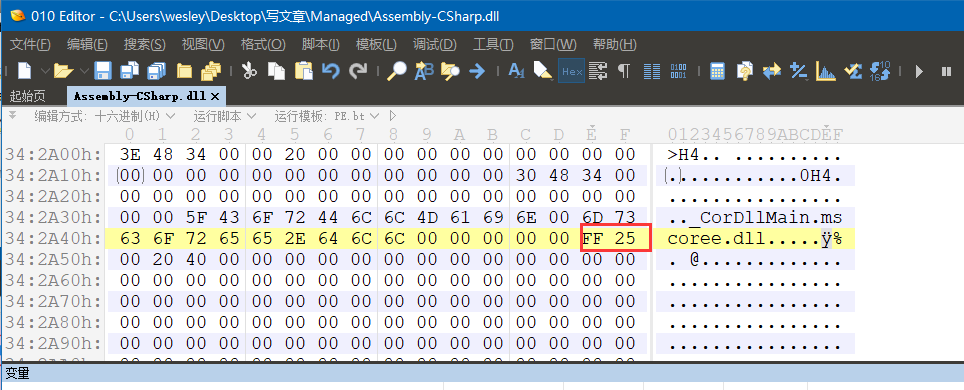Screen dimensions: 964x390
Task: Open the font settings icon
Action: pos(516,71)
